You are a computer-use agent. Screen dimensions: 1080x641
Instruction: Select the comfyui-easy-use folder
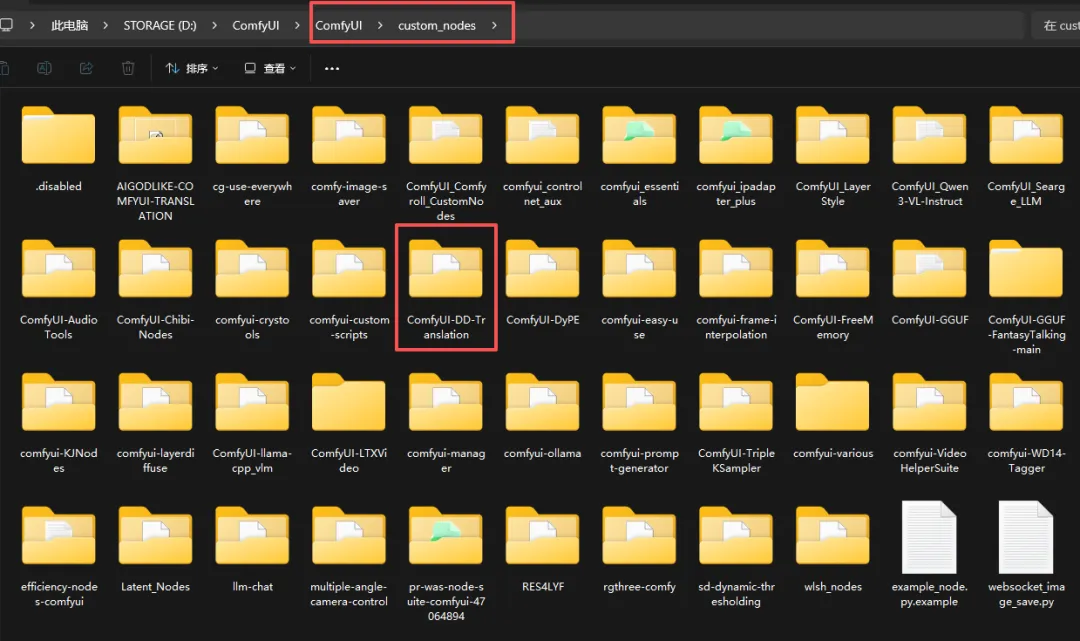639,269
